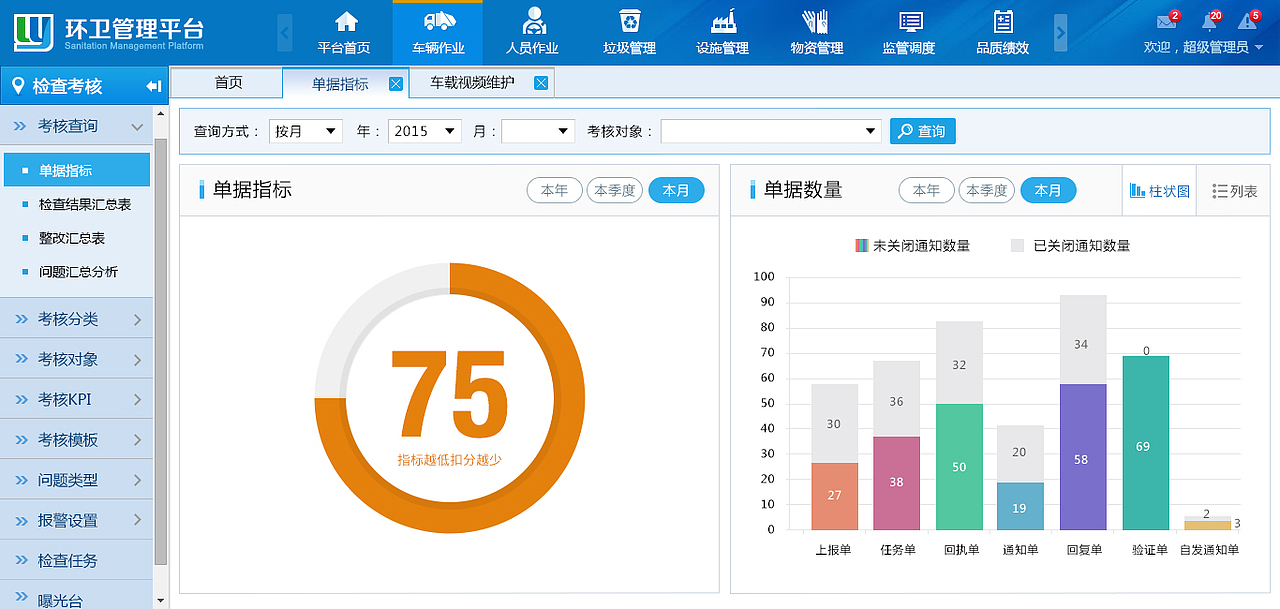Screen dimensions: 1280x609
Task: Open the 月 month dropdown
Action: [538, 131]
